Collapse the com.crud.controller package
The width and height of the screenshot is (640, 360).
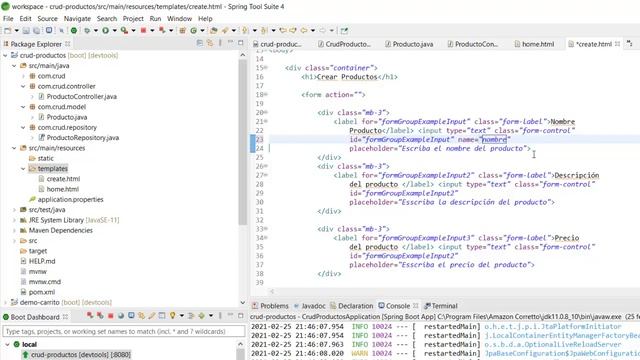(x=23, y=86)
